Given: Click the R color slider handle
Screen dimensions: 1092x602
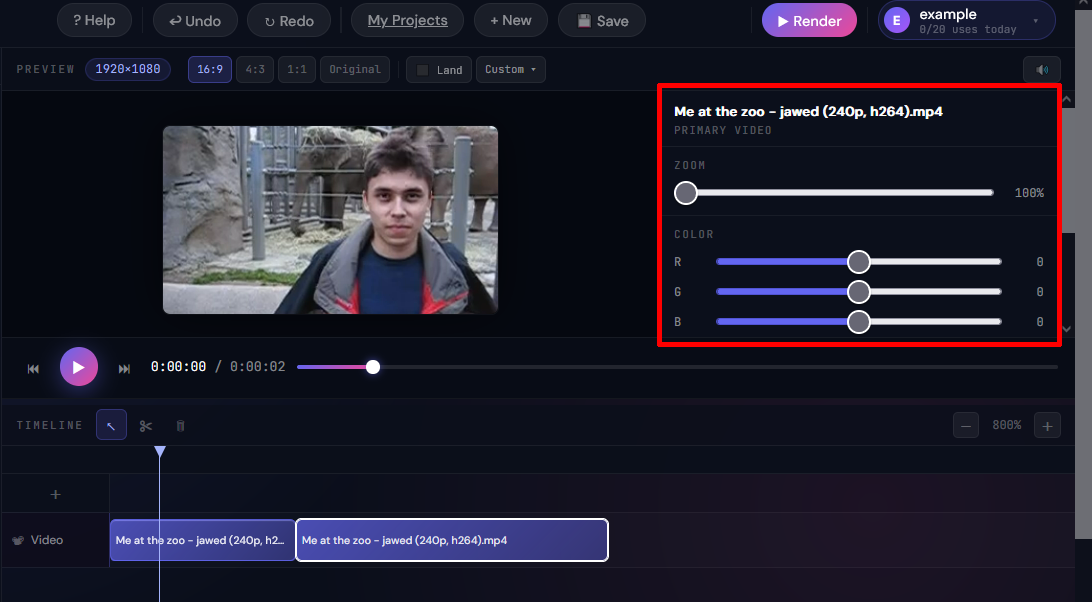Looking at the screenshot, I should (x=859, y=262).
